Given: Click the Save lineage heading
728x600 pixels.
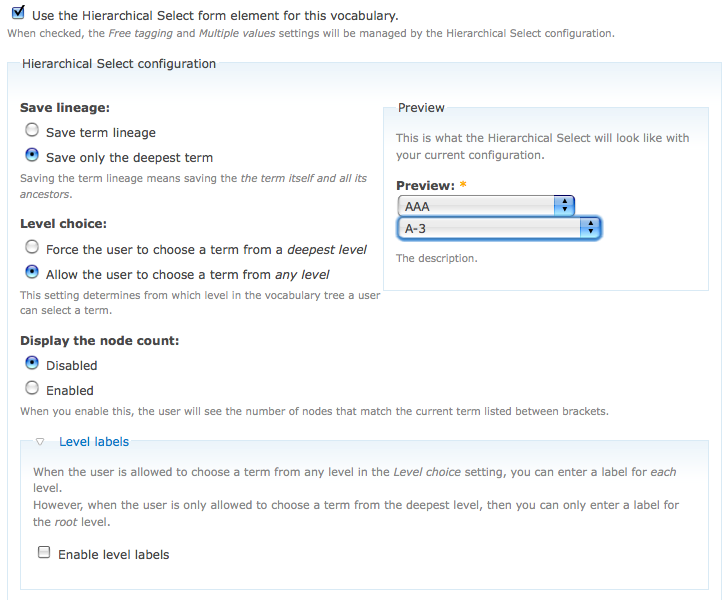Looking at the screenshot, I should pos(65,108).
